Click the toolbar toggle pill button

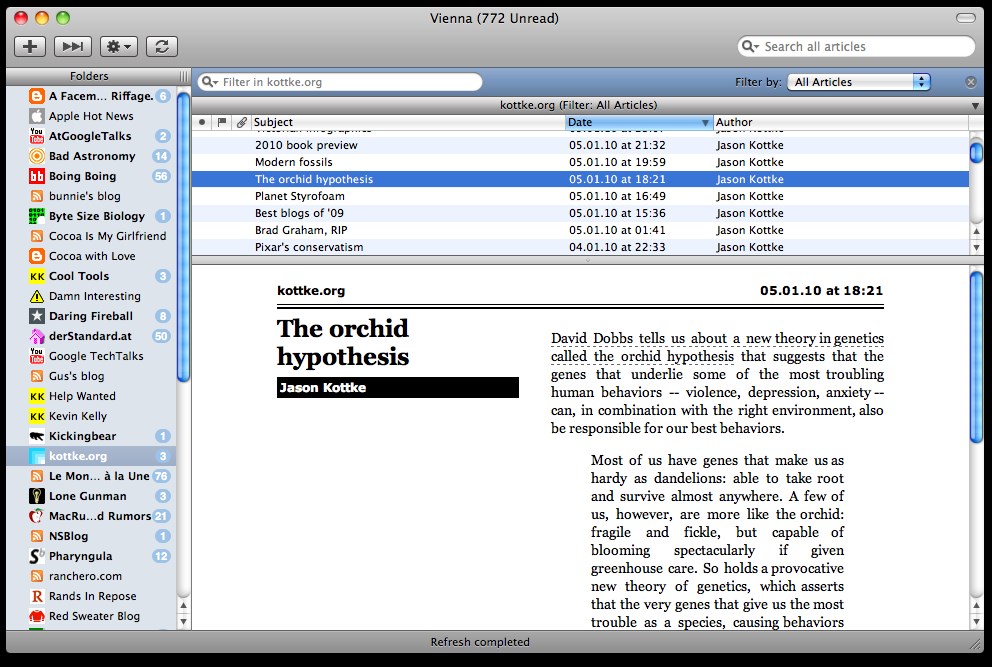point(965,18)
